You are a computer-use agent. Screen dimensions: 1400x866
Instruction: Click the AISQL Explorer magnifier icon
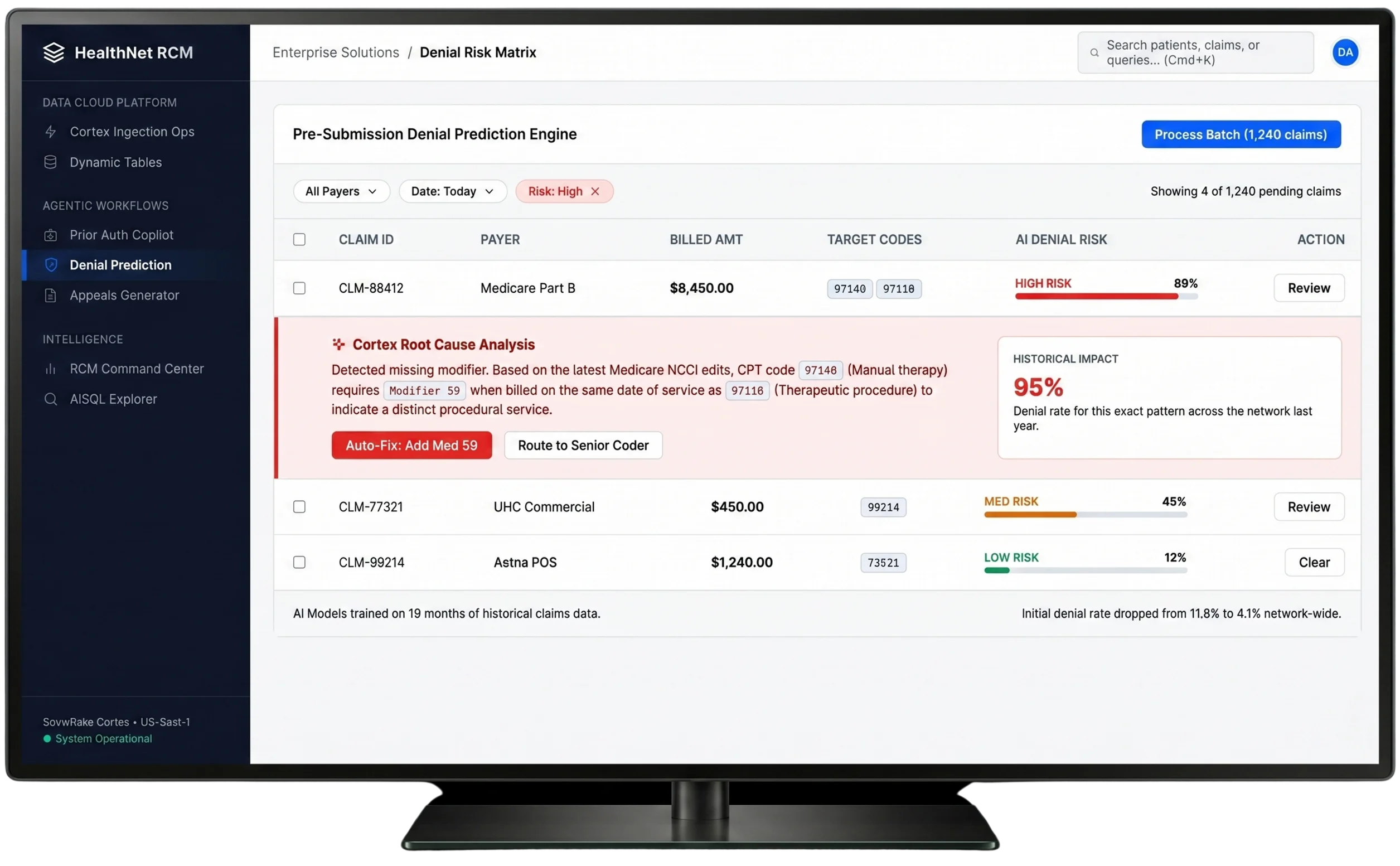(50, 399)
